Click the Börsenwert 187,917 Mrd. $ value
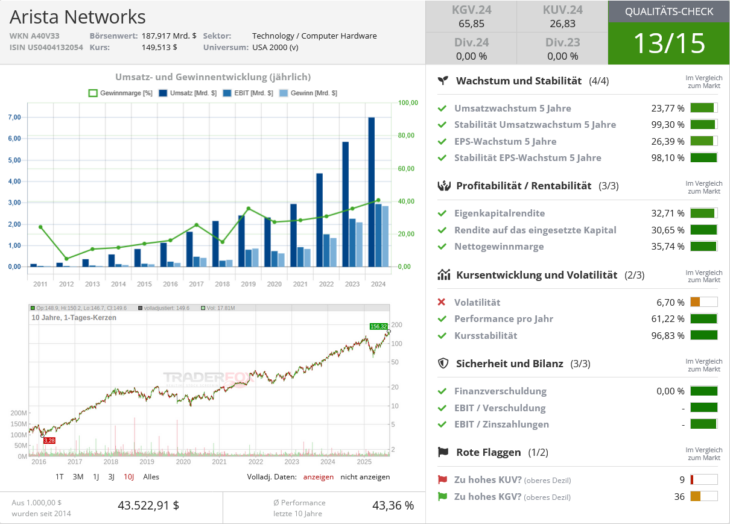730x524 pixels. point(169,36)
